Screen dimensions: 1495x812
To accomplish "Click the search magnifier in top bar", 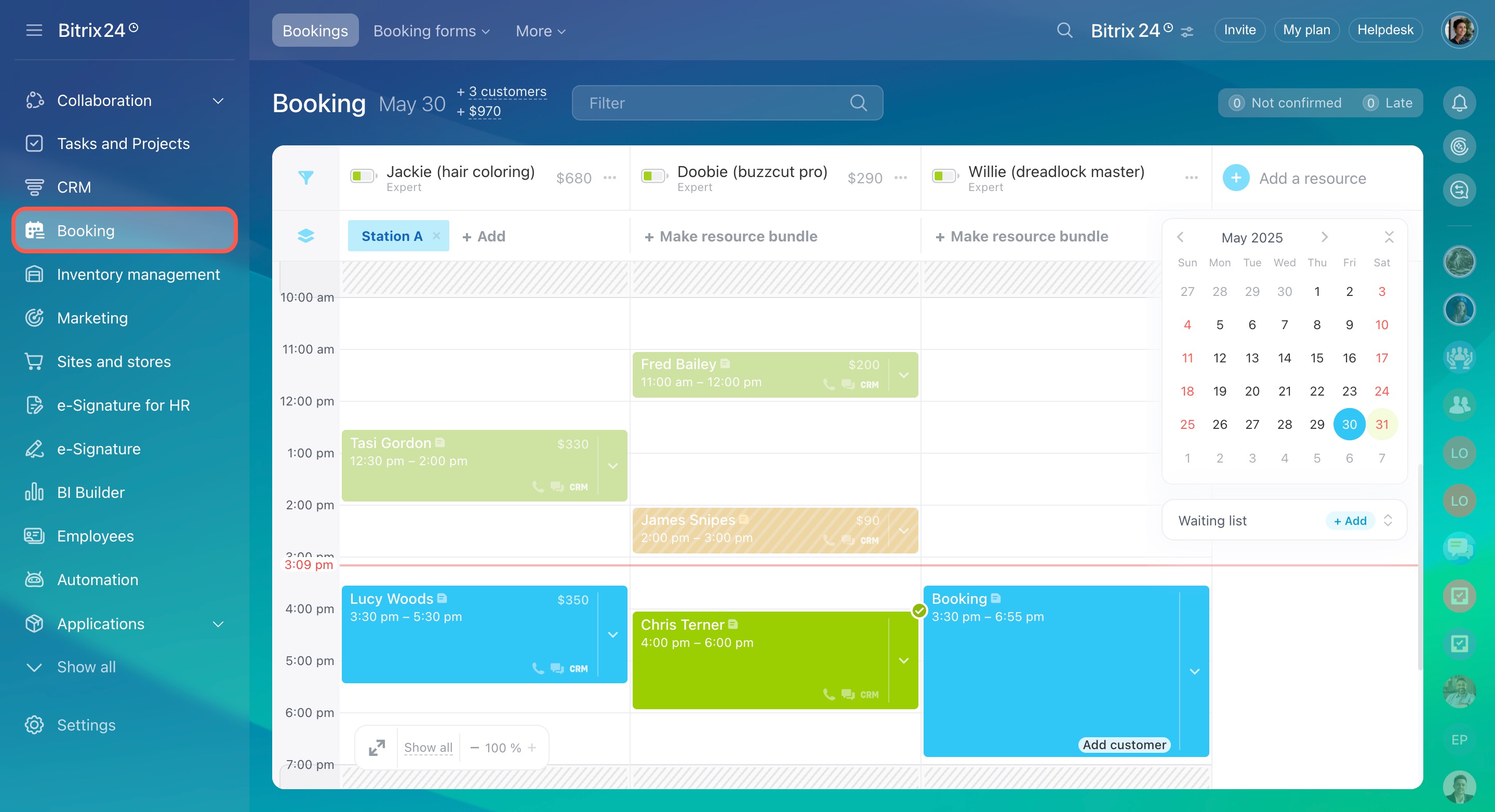I will (1064, 30).
